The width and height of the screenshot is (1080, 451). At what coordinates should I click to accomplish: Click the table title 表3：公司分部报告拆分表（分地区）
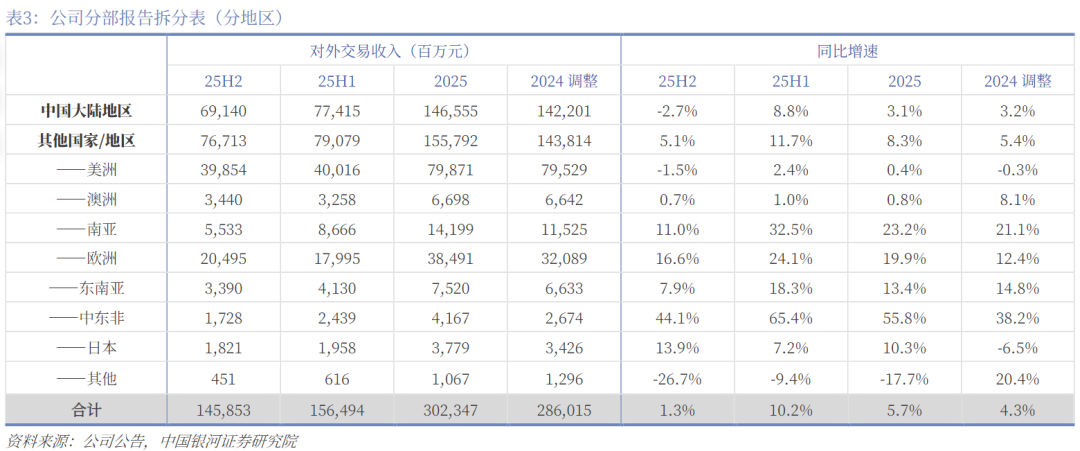point(144,18)
